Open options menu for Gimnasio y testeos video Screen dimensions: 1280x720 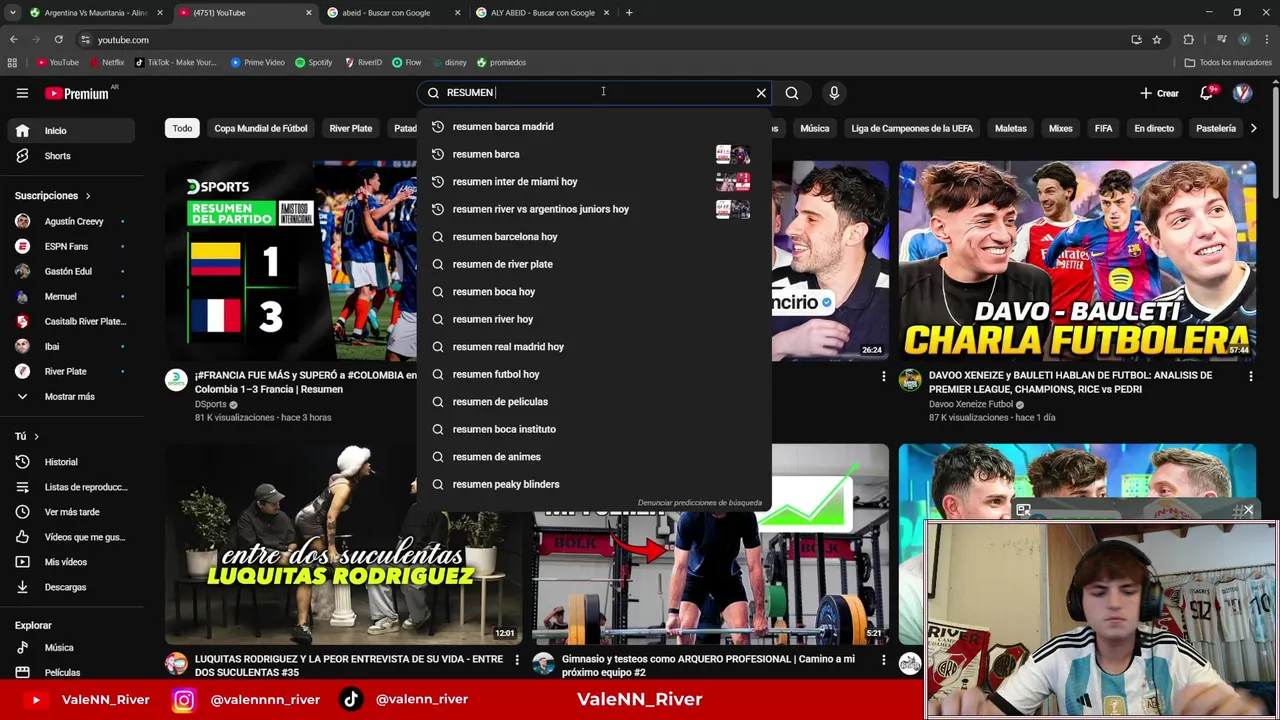click(x=883, y=660)
